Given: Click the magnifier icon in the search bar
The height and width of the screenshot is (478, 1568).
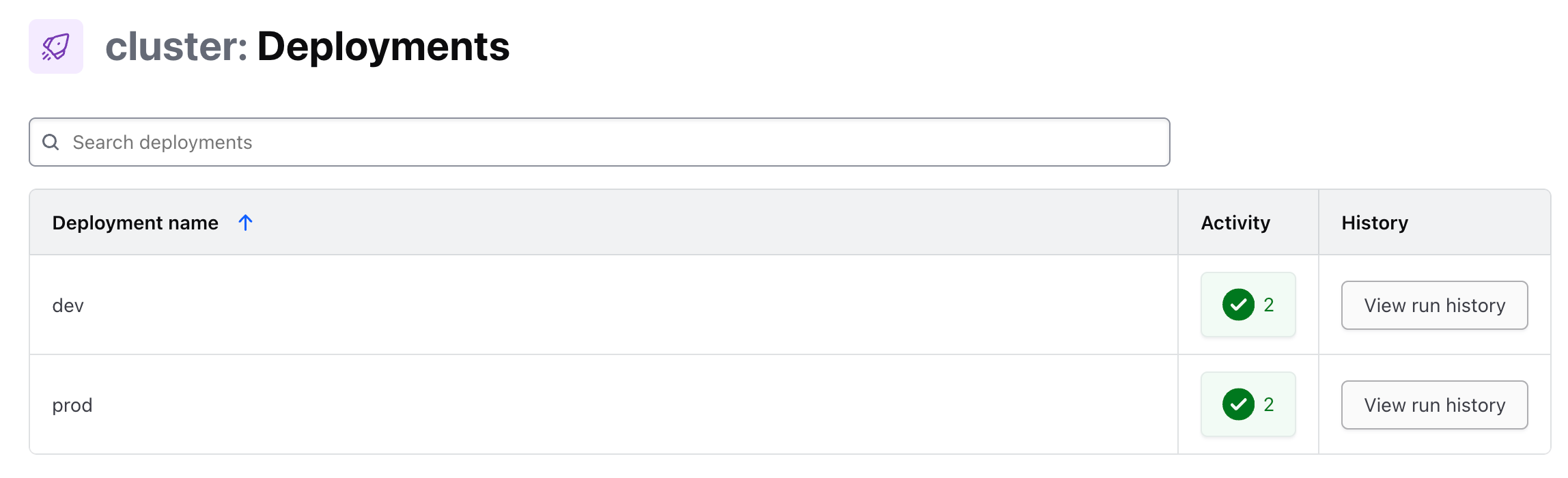Looking at the screenshot, I should point(52,142).
